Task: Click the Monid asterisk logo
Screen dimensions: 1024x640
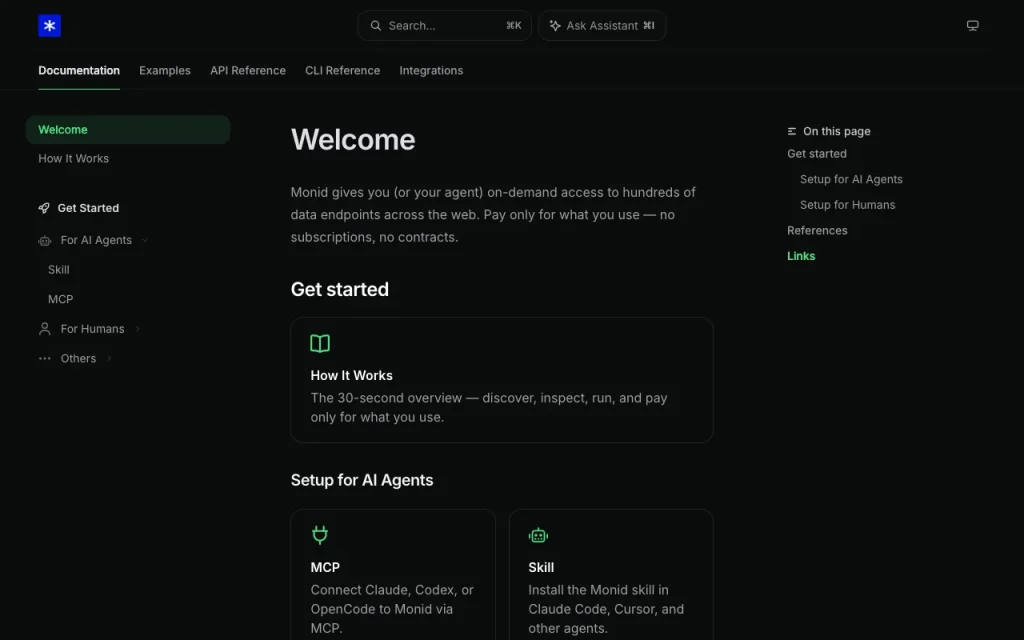Action: (x=50, y=25)
